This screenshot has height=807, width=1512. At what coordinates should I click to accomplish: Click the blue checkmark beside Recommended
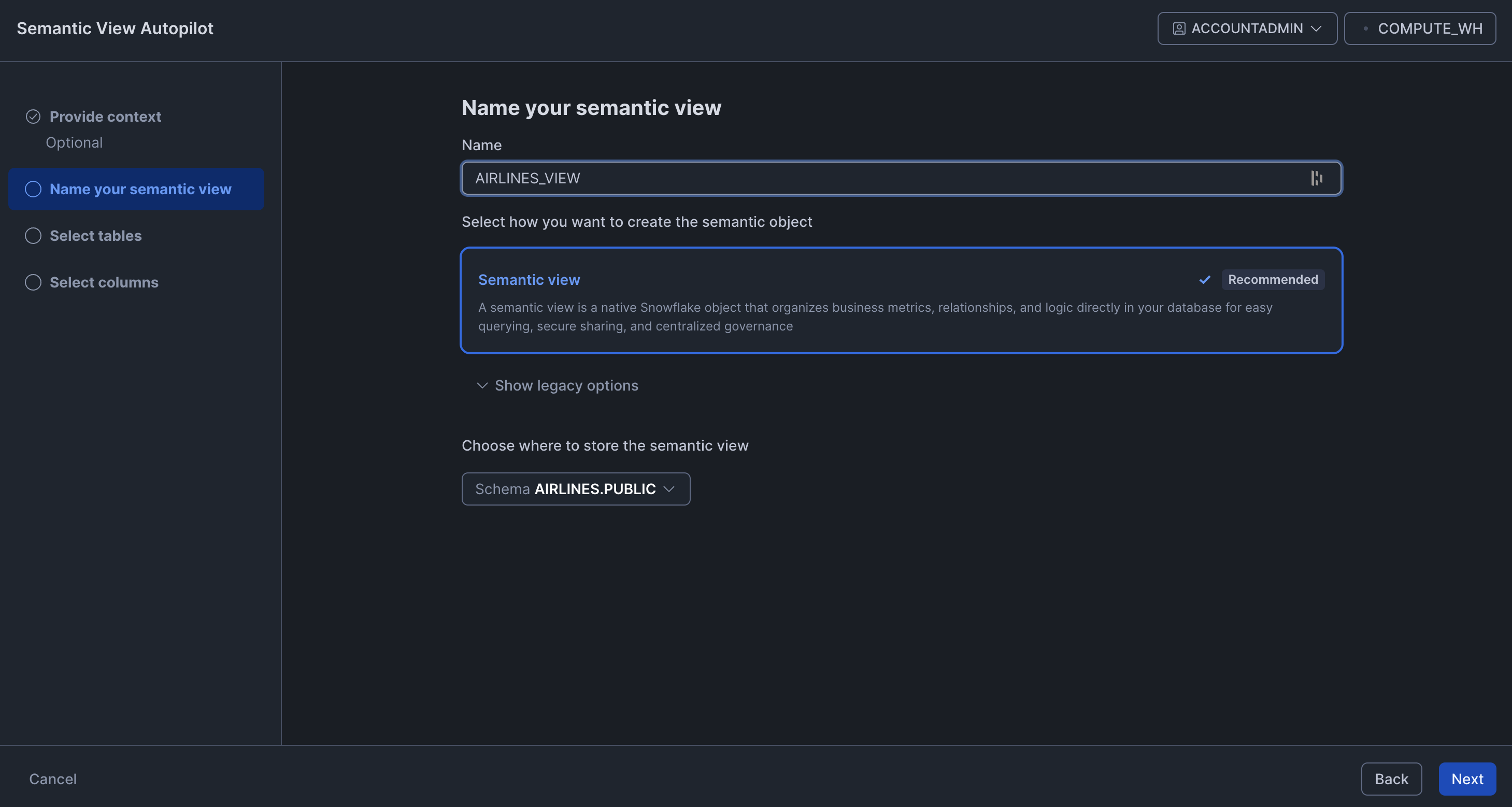click(1204, 279)
